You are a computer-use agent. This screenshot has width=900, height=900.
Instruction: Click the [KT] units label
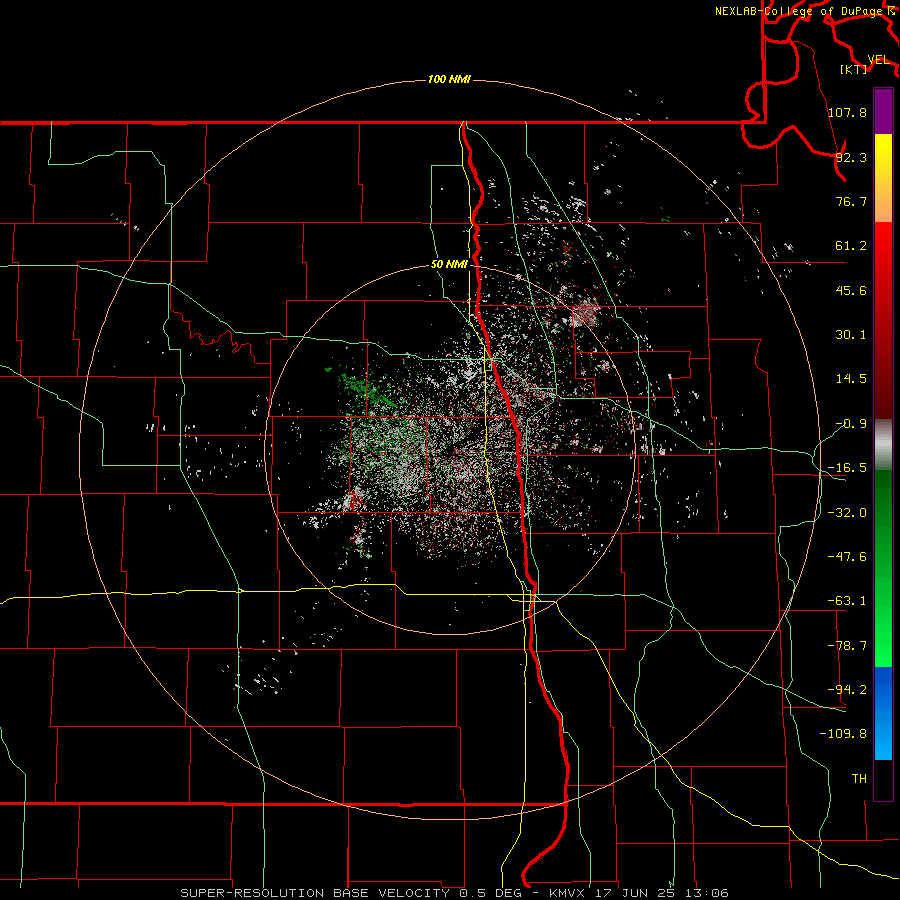coord(854,69)
